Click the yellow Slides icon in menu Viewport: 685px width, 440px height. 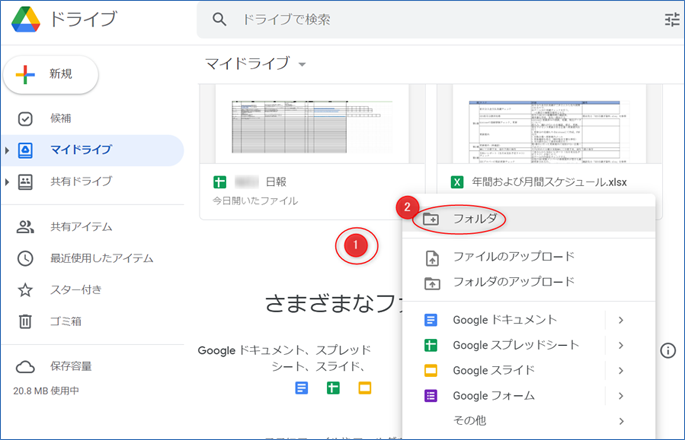[x=431, y=371]
